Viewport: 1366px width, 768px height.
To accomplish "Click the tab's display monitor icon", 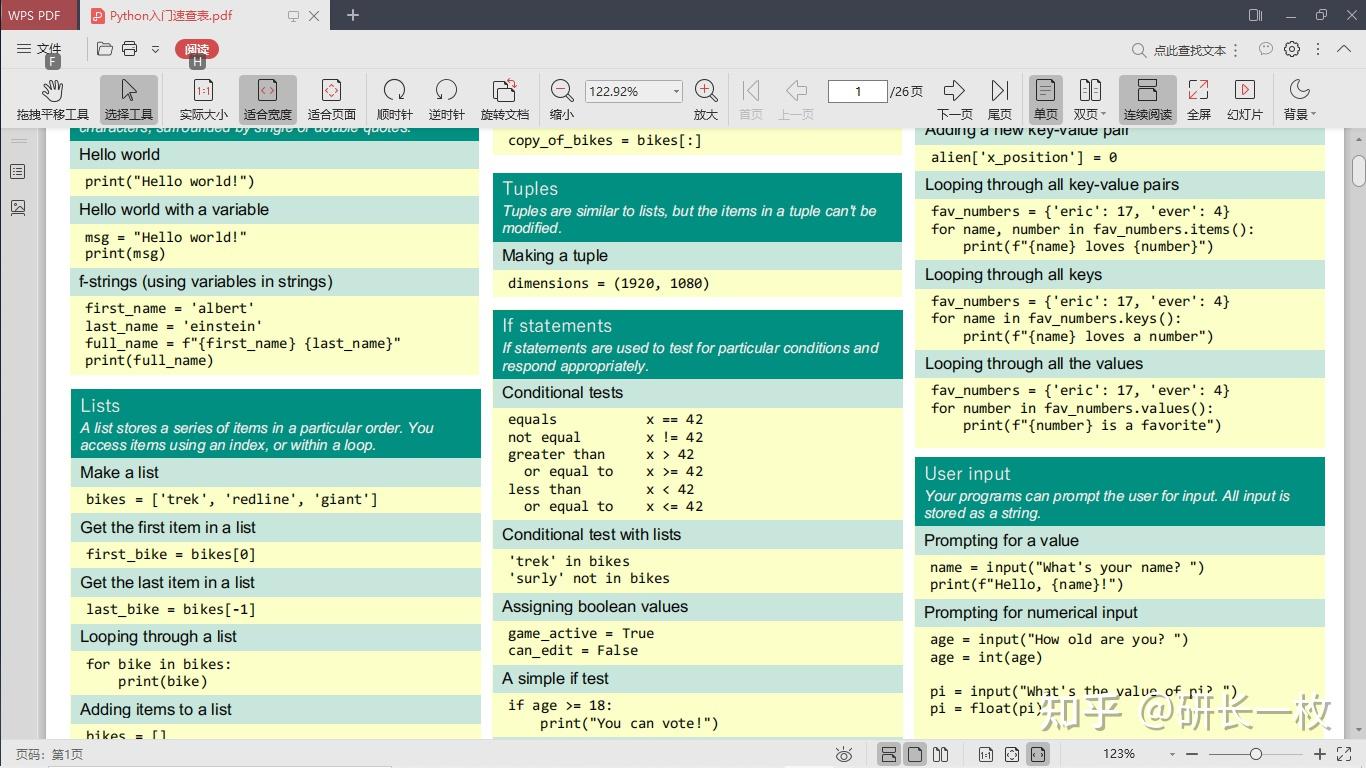I will pos(294,16).
